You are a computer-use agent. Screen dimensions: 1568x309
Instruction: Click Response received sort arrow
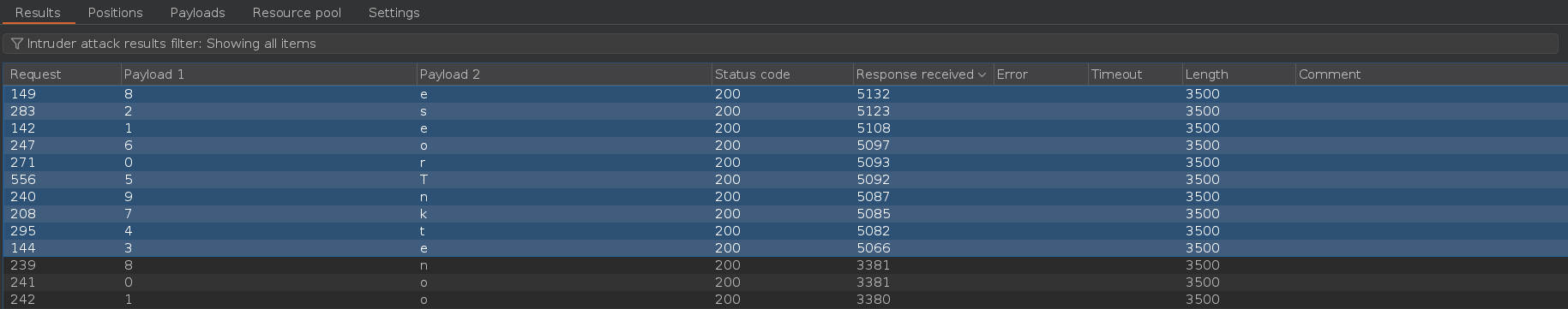point(982,74)
